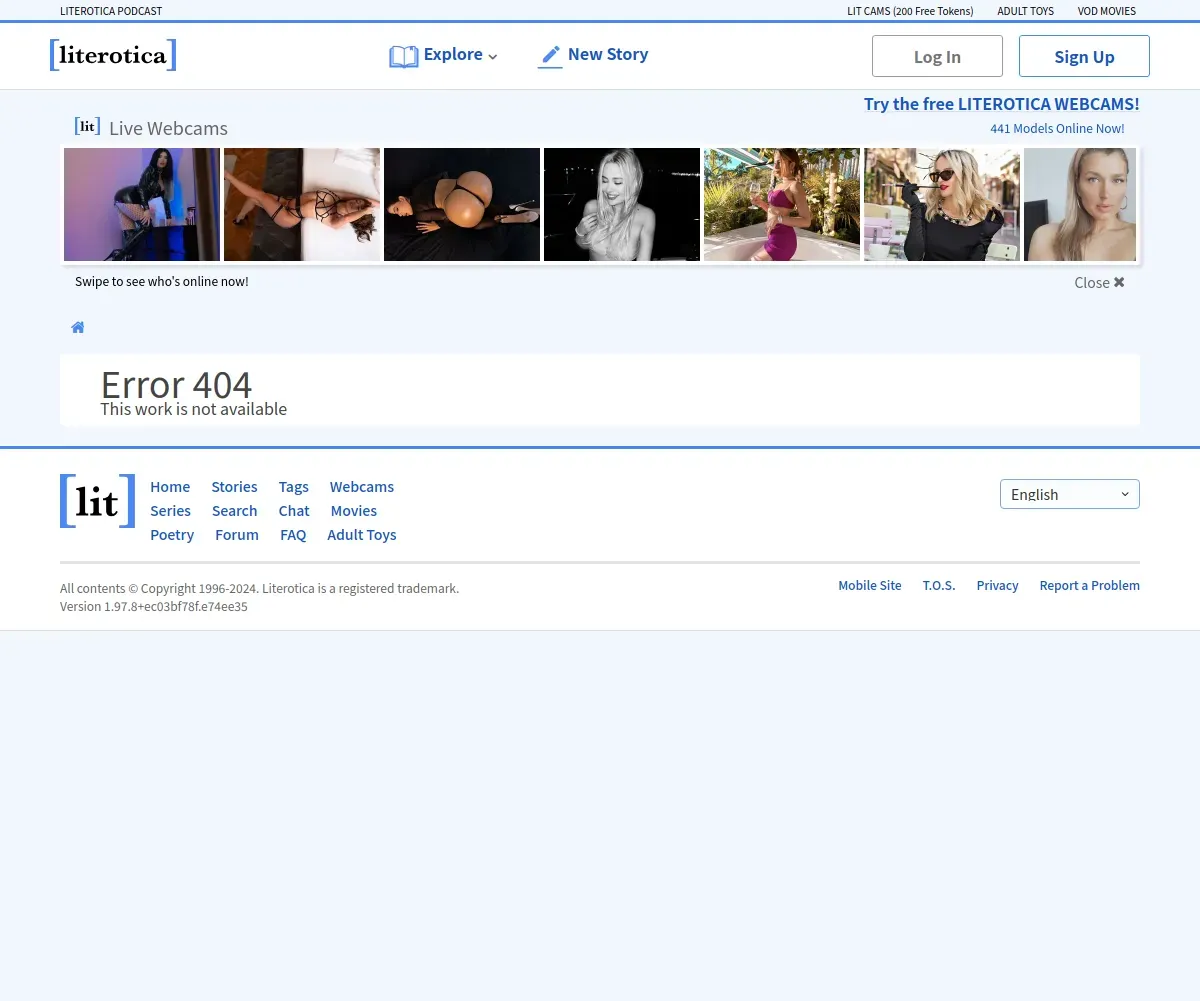
Task: Open Poetry in the footer
Action: pos(172,535)
